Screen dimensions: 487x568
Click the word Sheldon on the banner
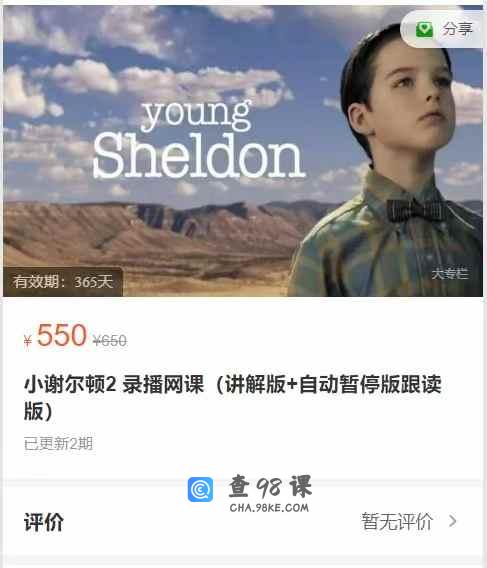198,156
